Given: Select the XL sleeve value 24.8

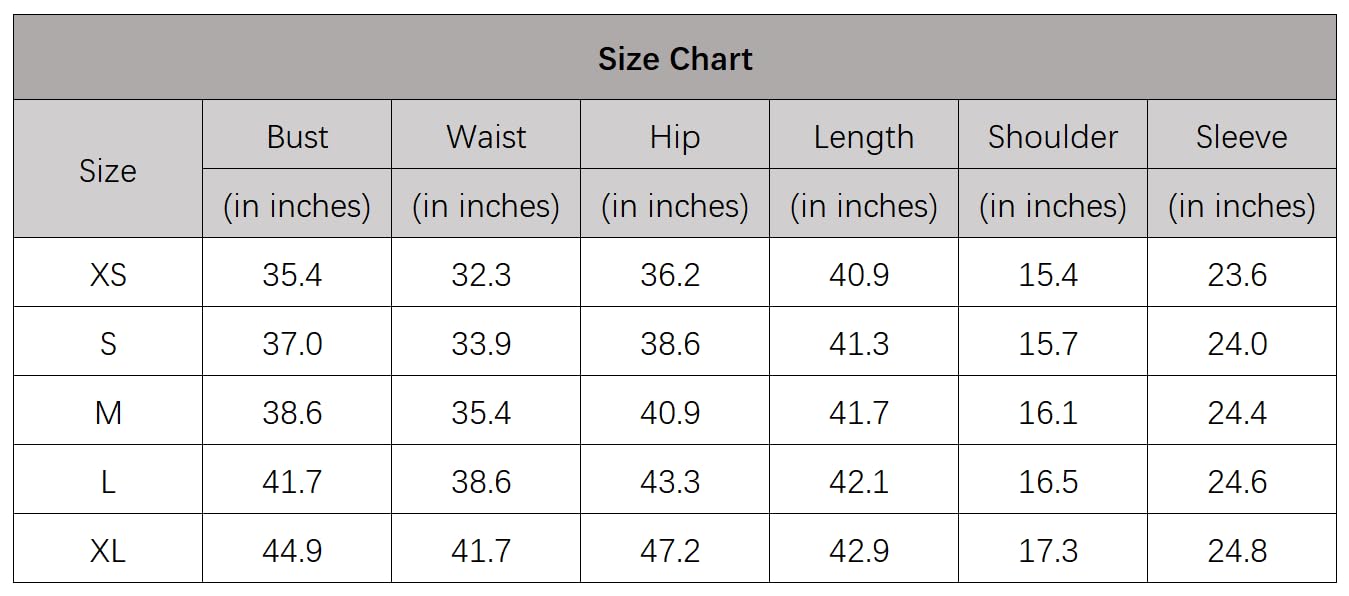Looking at the screenshot, I should [1237, 551].
